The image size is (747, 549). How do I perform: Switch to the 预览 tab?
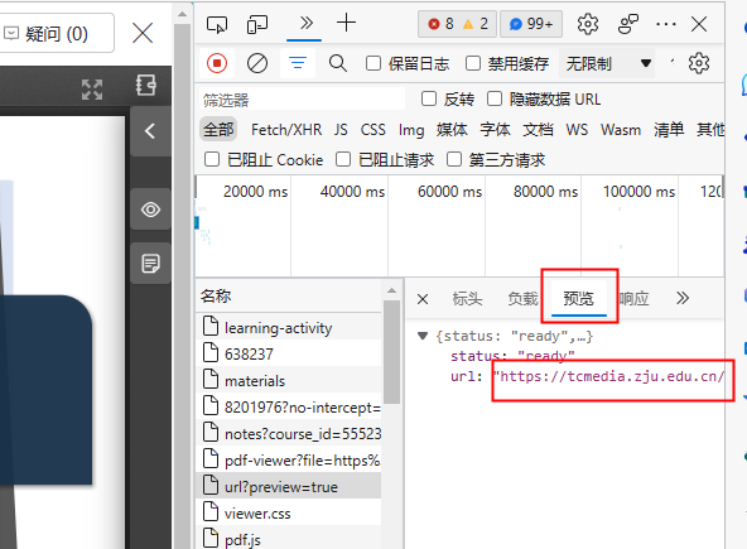point(578,298)
